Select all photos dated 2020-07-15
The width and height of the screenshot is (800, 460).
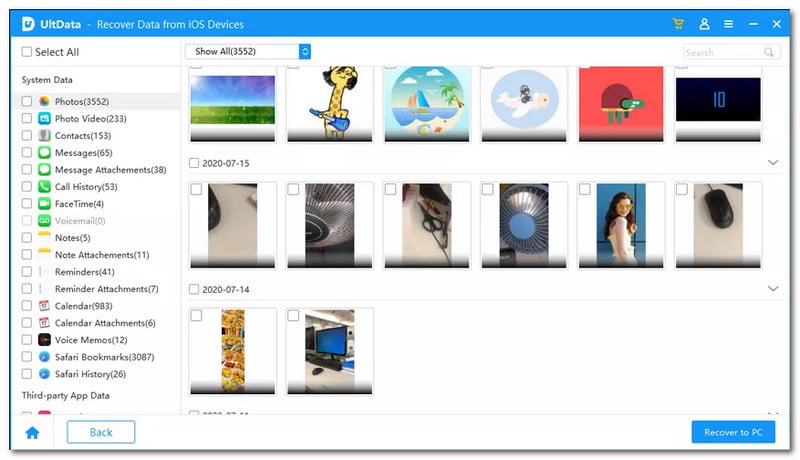[194, 163]
